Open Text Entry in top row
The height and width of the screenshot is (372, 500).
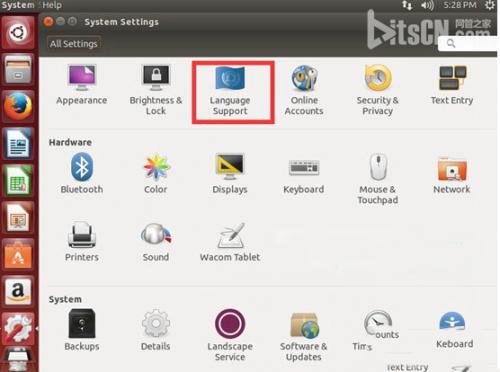pyautogui.click(x=452, y=85)
